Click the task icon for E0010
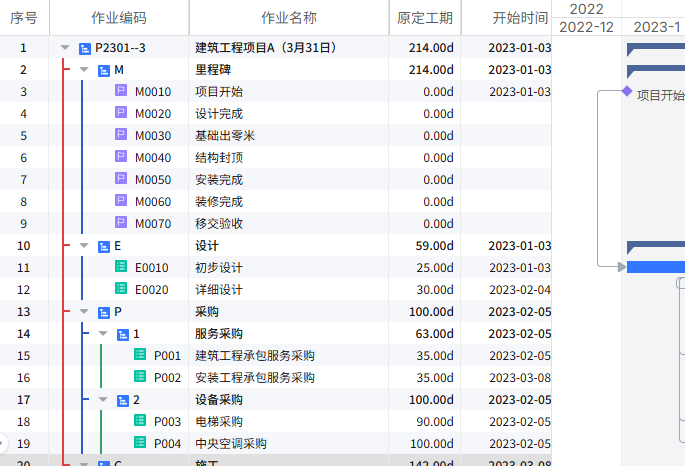The width and height of the screenshot is (685, 466). pos(122,267)
